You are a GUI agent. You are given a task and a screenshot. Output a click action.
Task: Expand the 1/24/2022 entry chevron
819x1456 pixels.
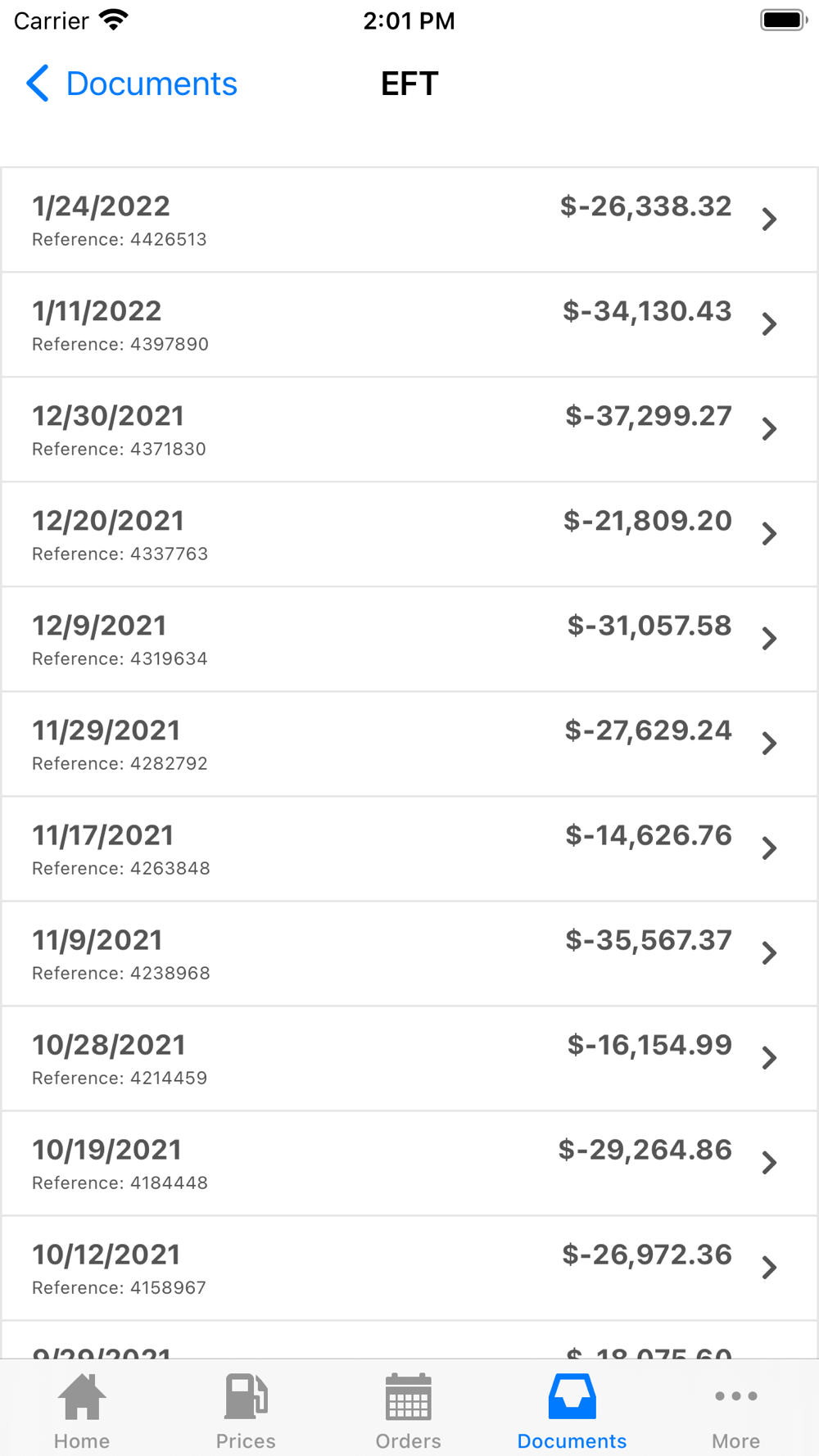point(769,219)
